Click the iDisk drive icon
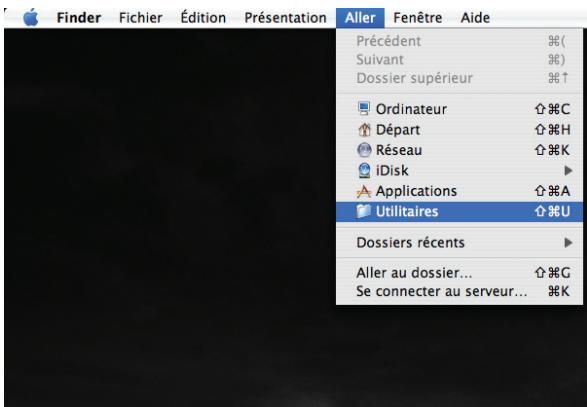This screenshot has width=587, height=407. [x=364, y=170]
